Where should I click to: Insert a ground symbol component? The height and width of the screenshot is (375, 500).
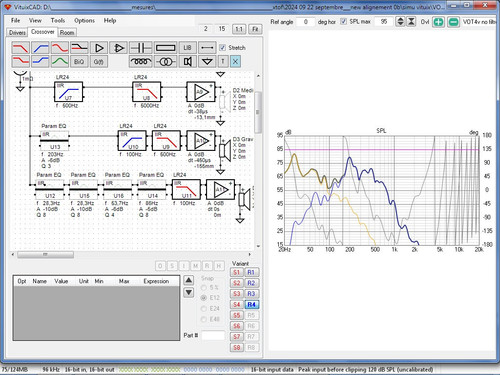(207, 62)
